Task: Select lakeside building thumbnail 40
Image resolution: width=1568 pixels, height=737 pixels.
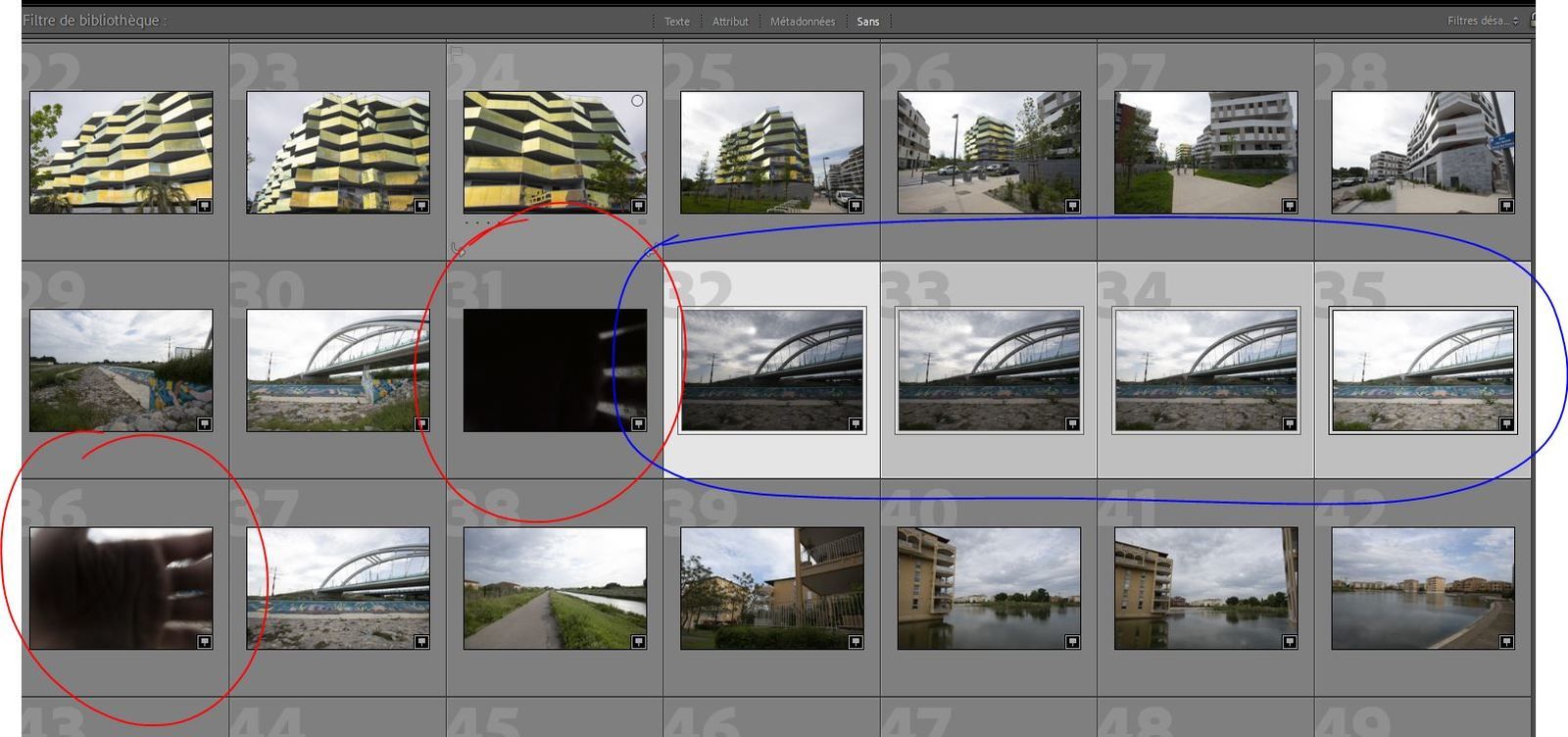Action: pos(989,588)
